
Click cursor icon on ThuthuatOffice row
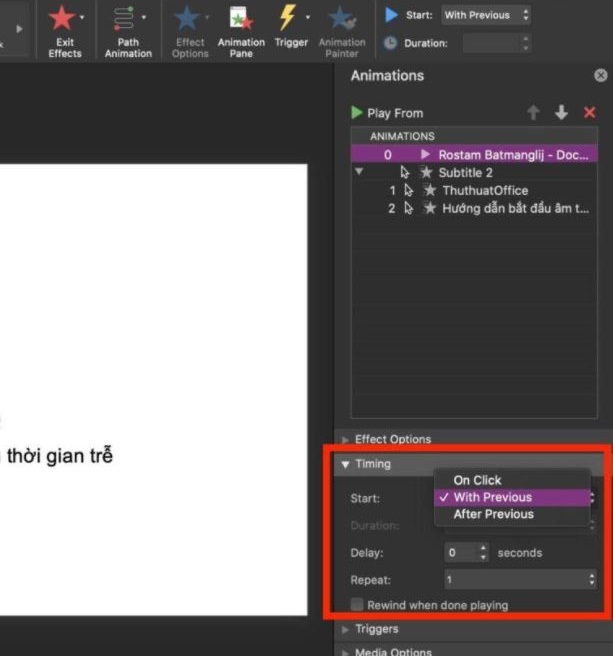tap(408, 190)
